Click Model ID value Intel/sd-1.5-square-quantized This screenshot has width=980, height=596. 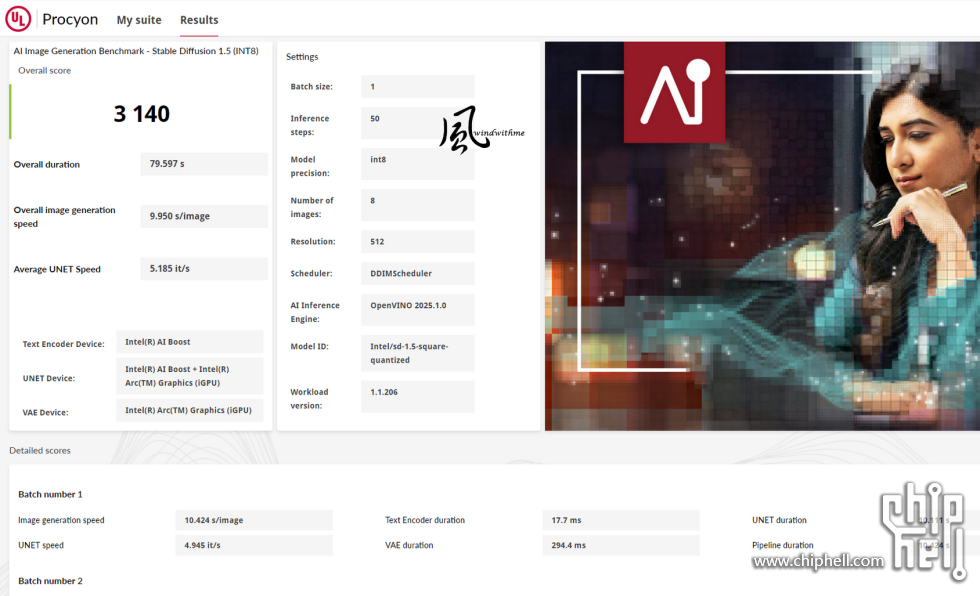point(418,353)
